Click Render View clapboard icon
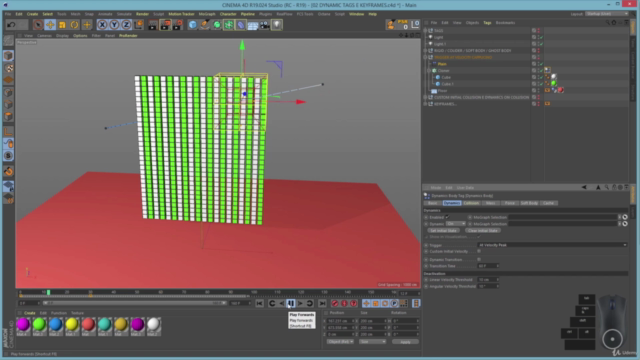The image size is (640, 360). coord(153,25)
